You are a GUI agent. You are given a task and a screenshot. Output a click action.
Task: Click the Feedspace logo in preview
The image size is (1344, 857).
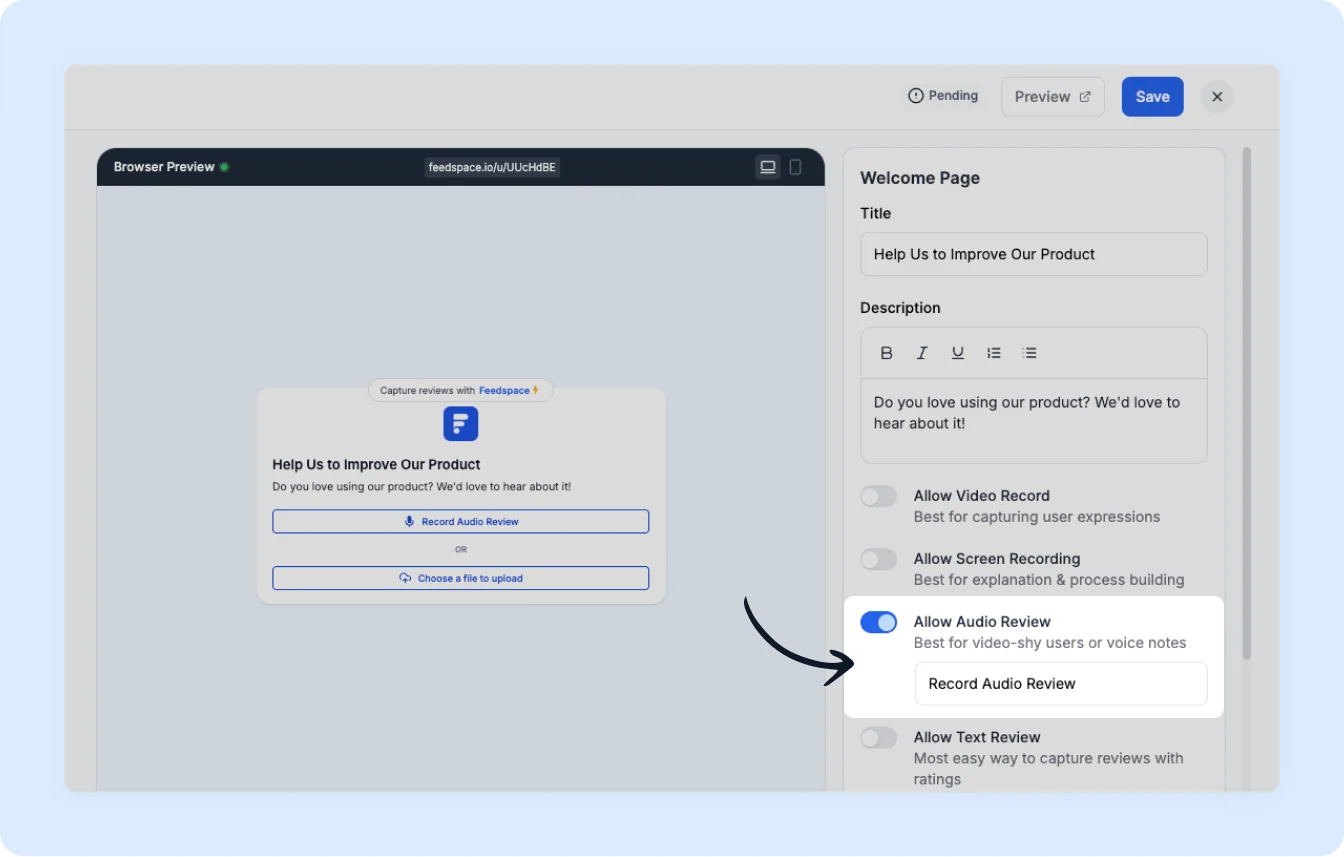pyautogui.click(x=461, y=424)
